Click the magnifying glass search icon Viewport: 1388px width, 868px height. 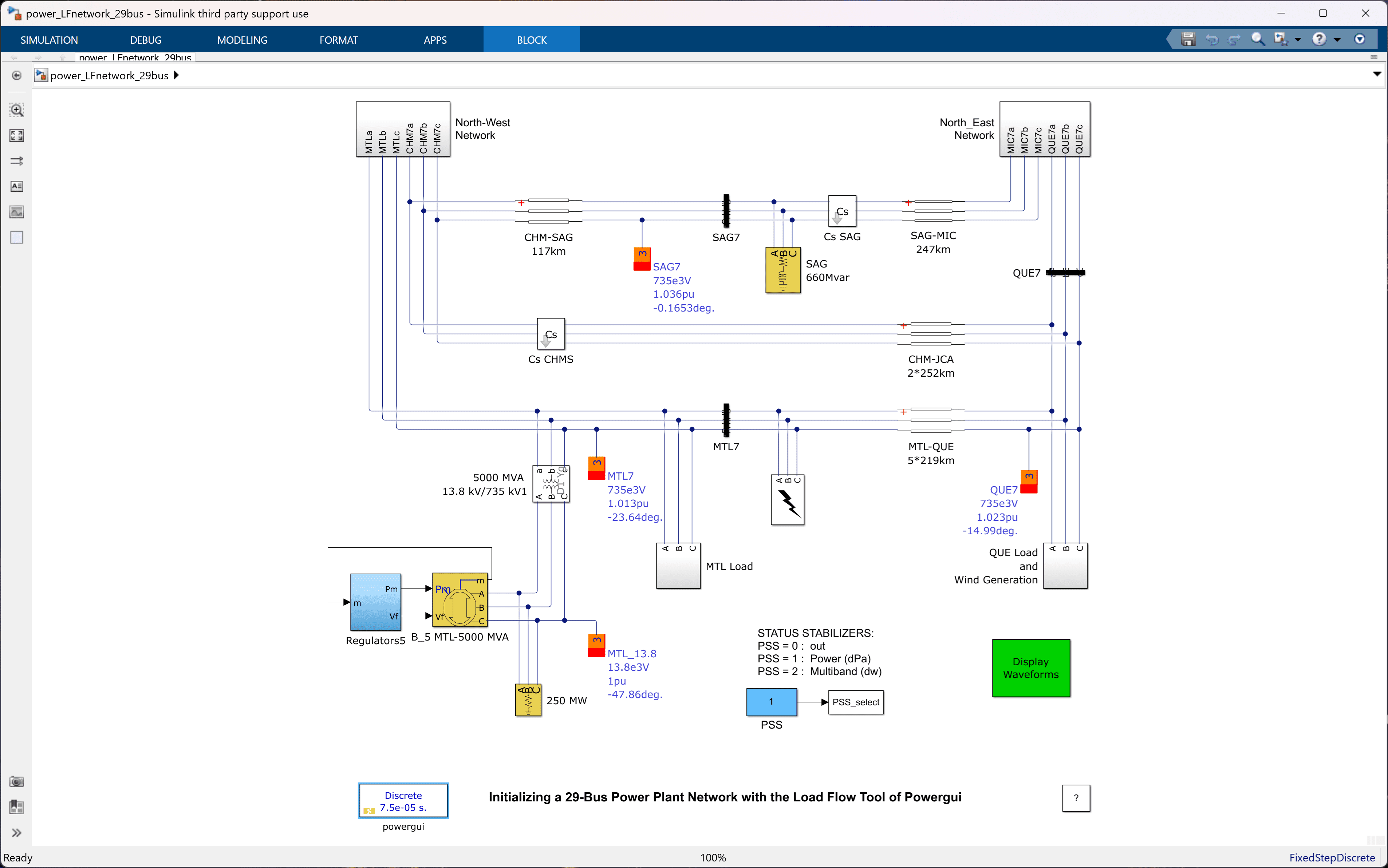(x=1257, y=39)
